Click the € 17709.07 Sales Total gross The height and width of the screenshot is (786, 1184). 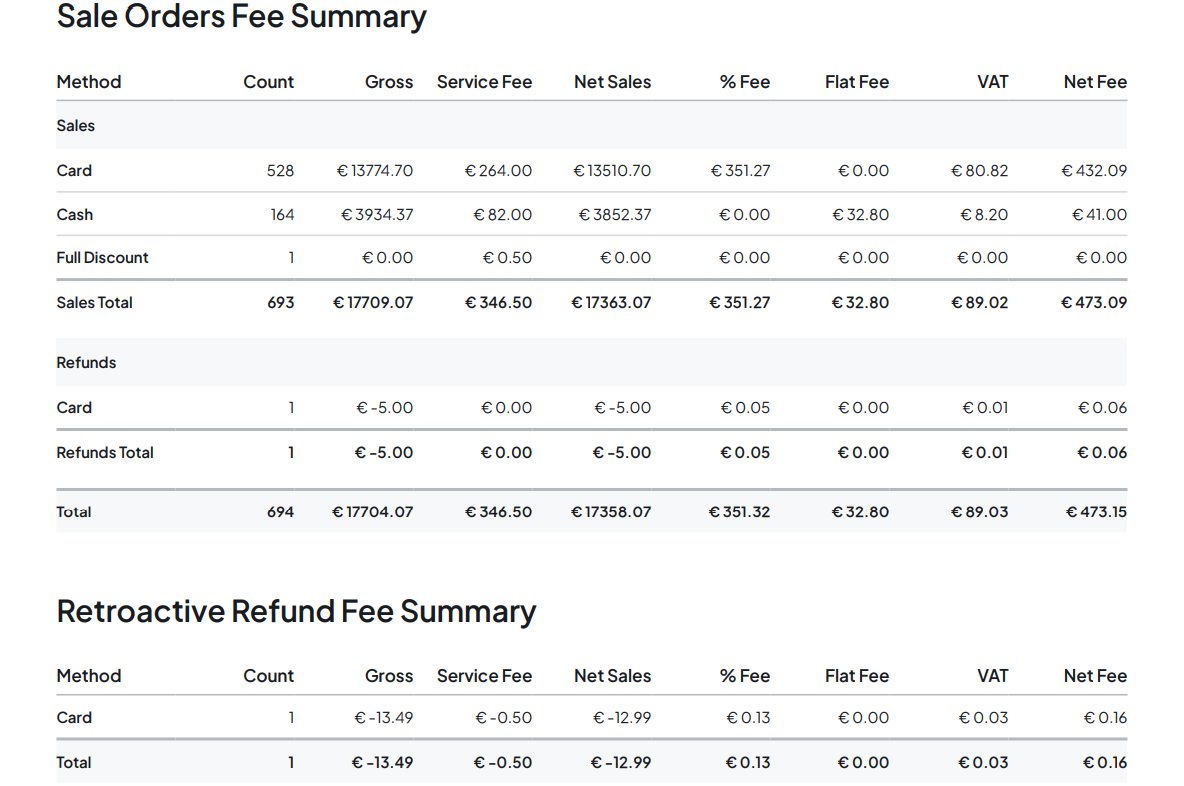point(373,303)
